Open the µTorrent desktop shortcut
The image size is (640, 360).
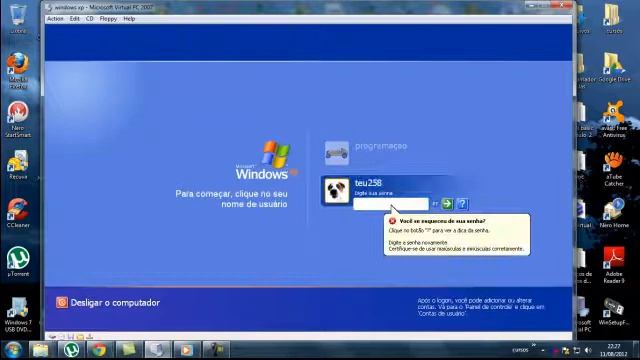[18, 261]
